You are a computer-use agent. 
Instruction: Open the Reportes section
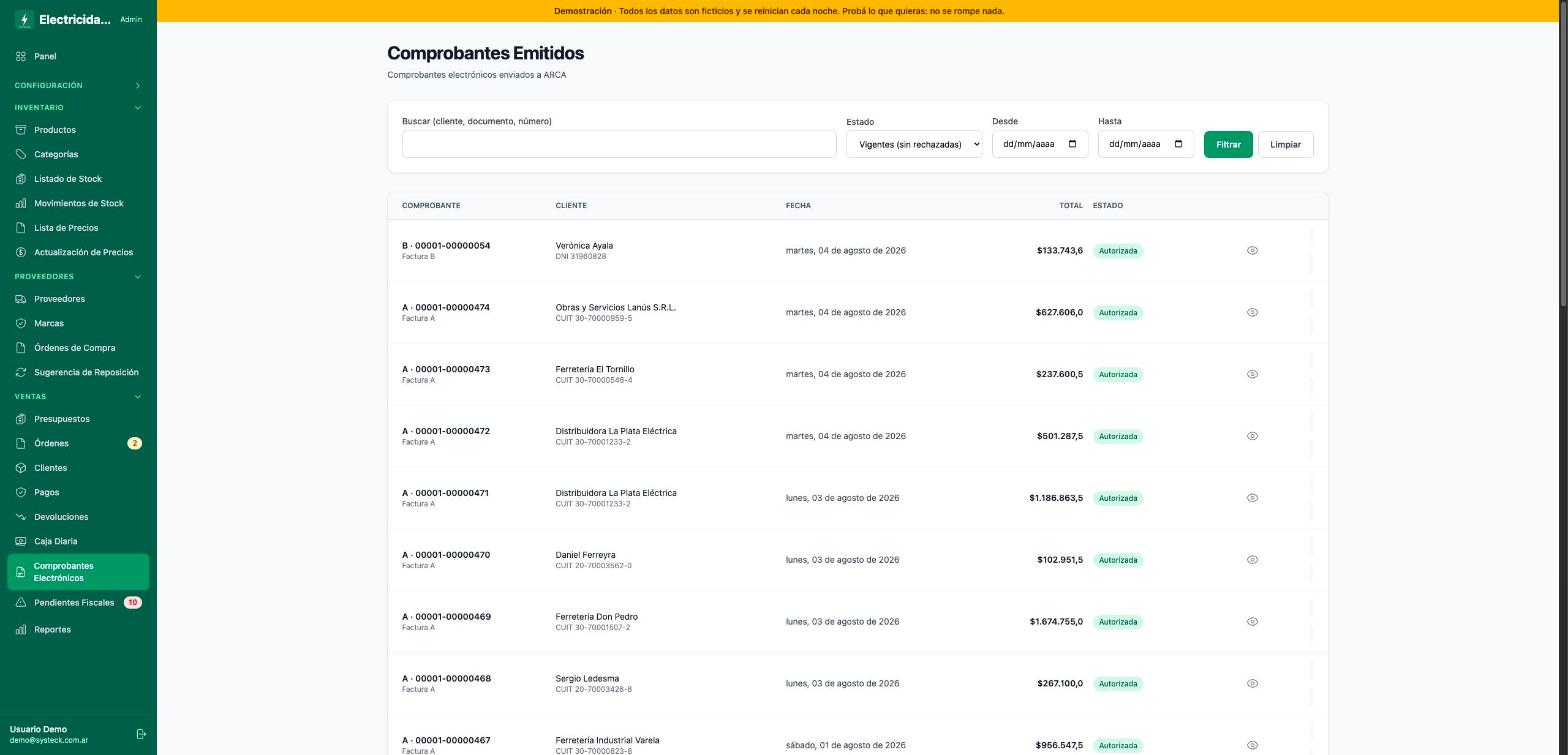[78, 630]
